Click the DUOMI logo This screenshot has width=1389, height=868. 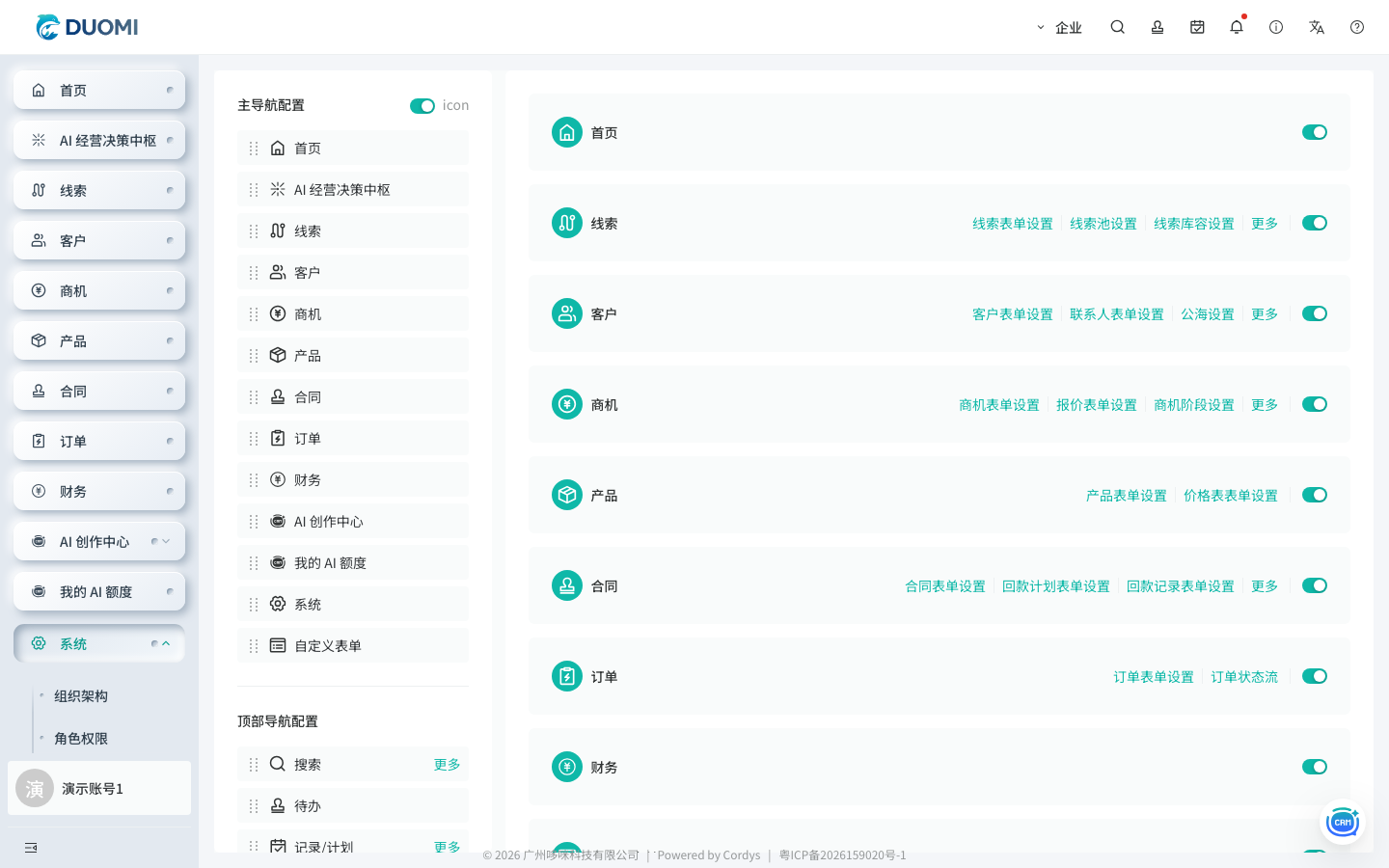87,27
